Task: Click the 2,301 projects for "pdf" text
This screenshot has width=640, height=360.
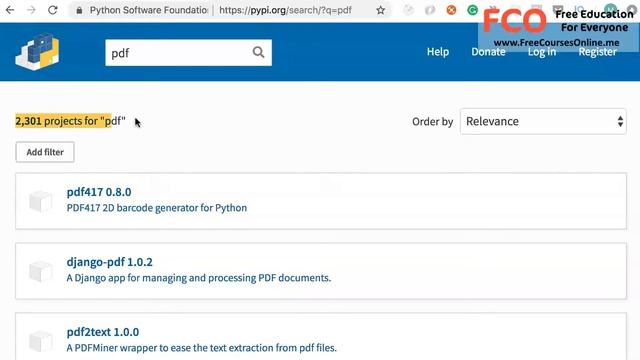Action: tap(70, 121)
